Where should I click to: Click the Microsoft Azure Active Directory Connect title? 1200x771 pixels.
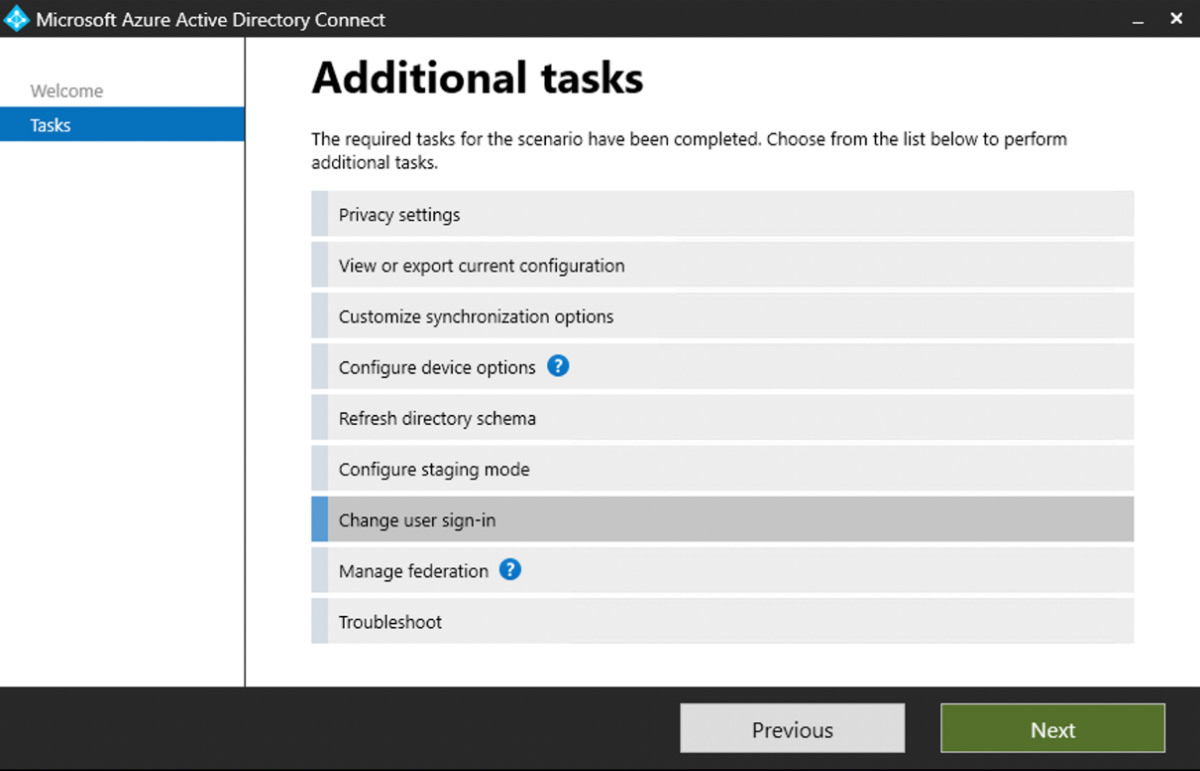click(x=210, y=20)
